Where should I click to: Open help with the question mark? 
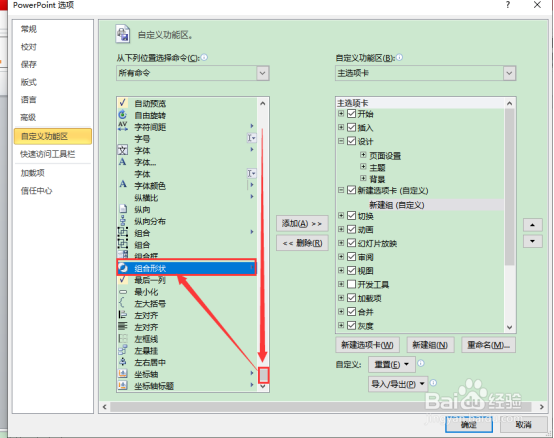tap(508, 5)
